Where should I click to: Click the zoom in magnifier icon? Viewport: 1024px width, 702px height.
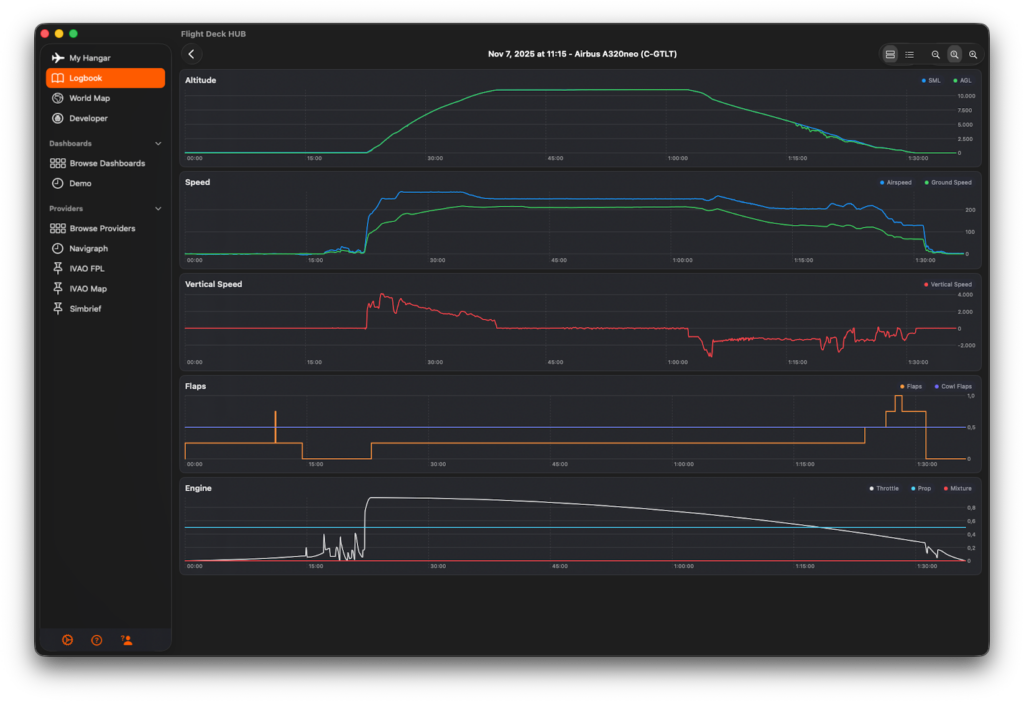[x=973, y=54]
